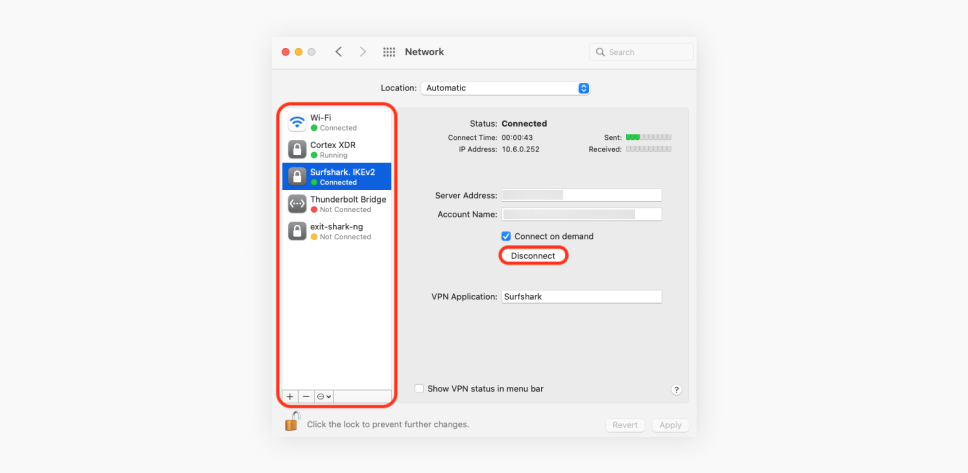The image size is (968, 473).
Task: Click the Disconnect button
Action: pos(533,256)
